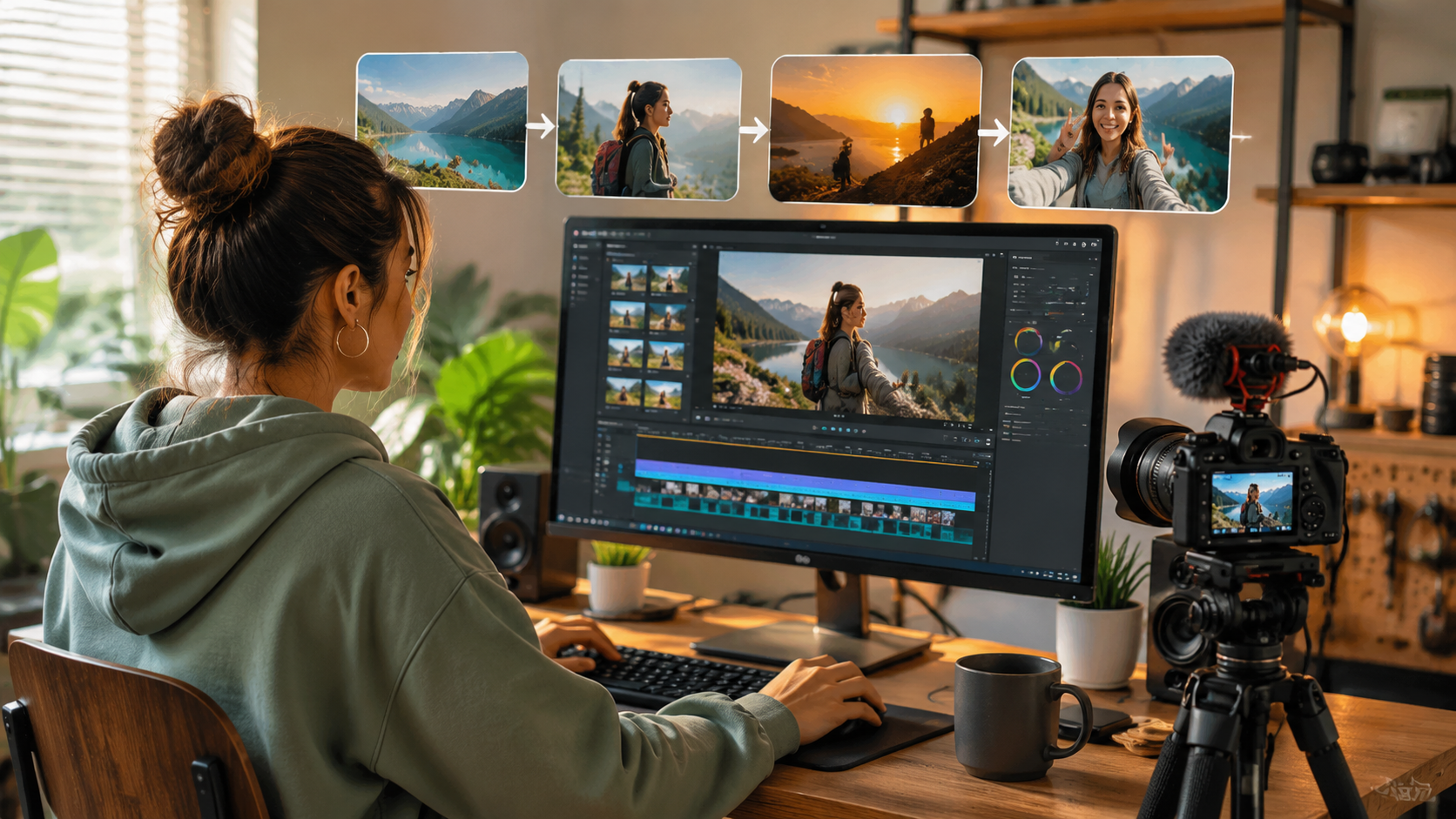The width and height of the screenshot is (1456, 819).
Task: Click the hiker video in the preview viewer
Action: coord(848,334)
